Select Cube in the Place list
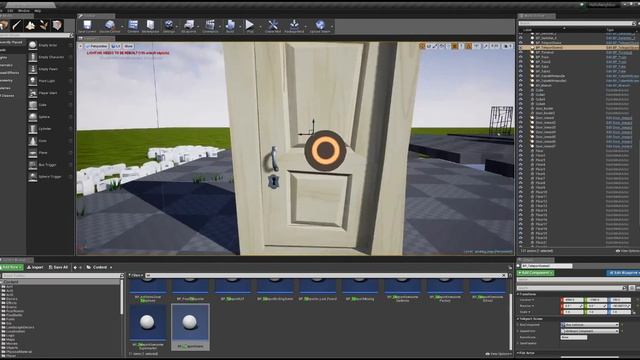 point(51,105)
